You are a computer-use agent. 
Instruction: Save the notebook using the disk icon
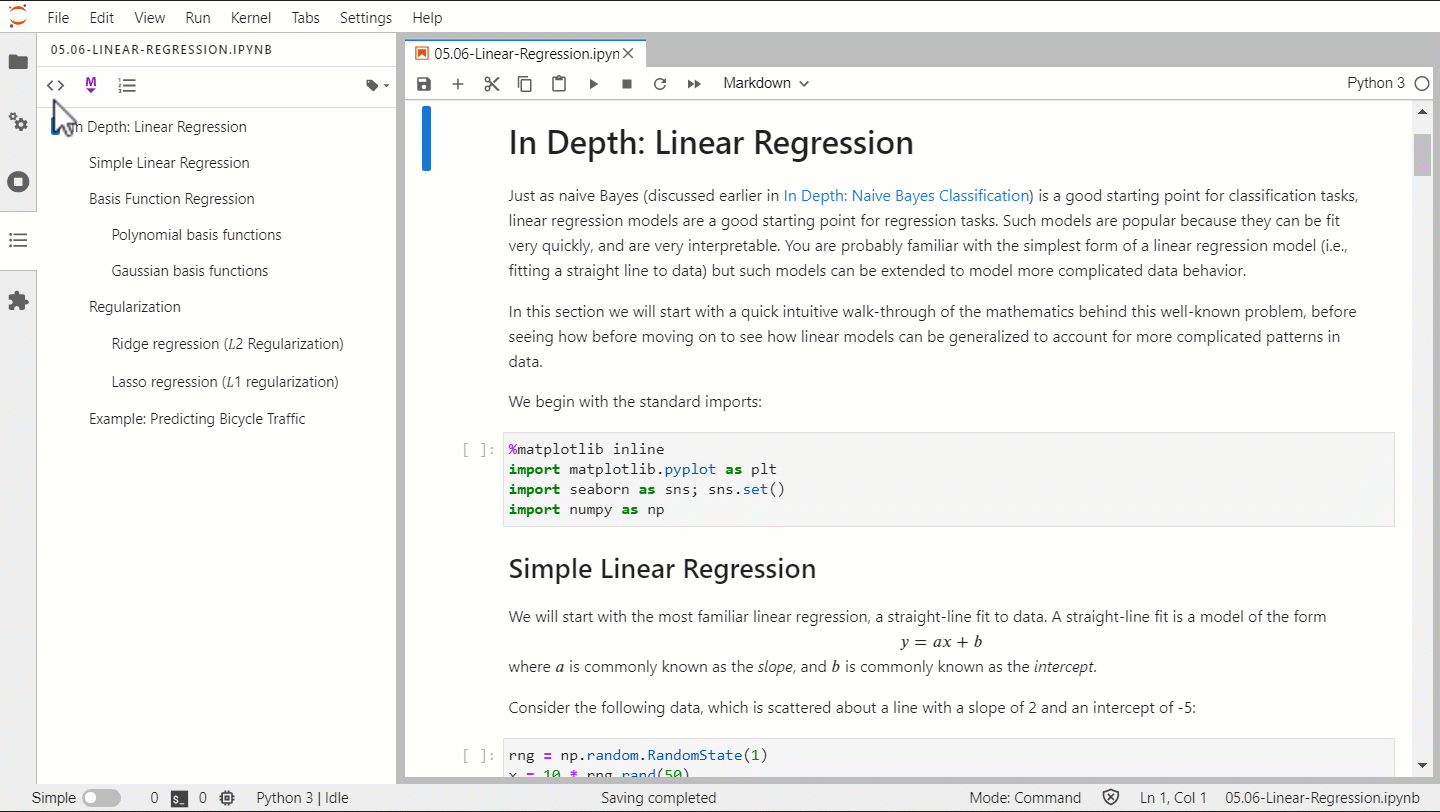tap(423, 84)
